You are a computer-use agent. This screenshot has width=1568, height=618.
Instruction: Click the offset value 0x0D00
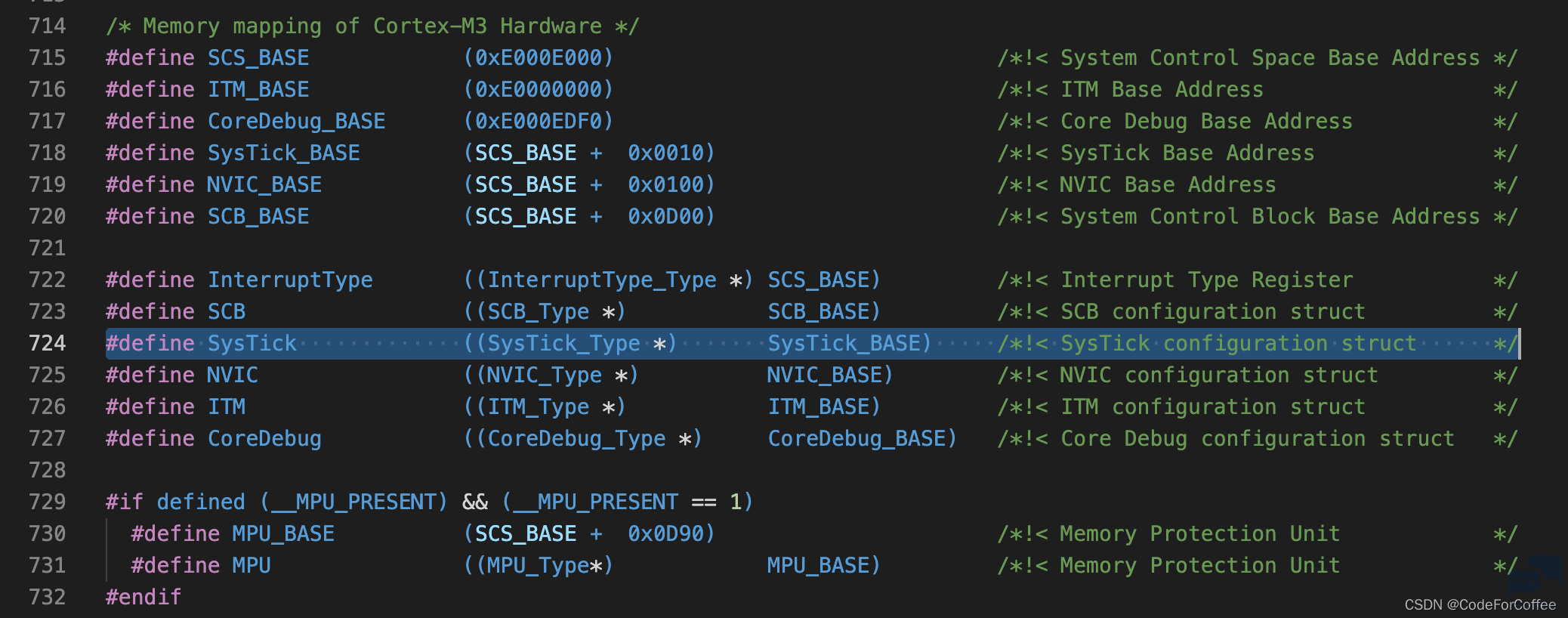click(x=665, y=217)
